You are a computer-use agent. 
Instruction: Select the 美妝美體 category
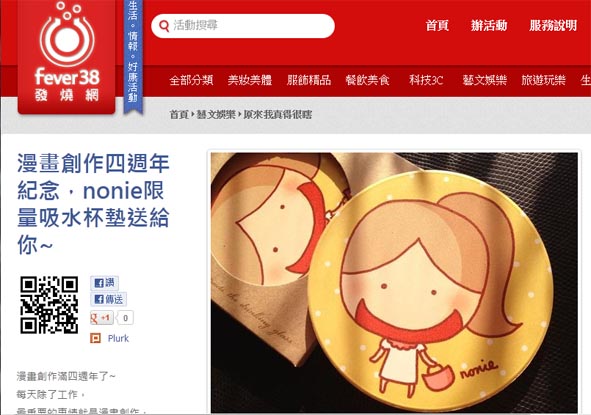(250, 80)
